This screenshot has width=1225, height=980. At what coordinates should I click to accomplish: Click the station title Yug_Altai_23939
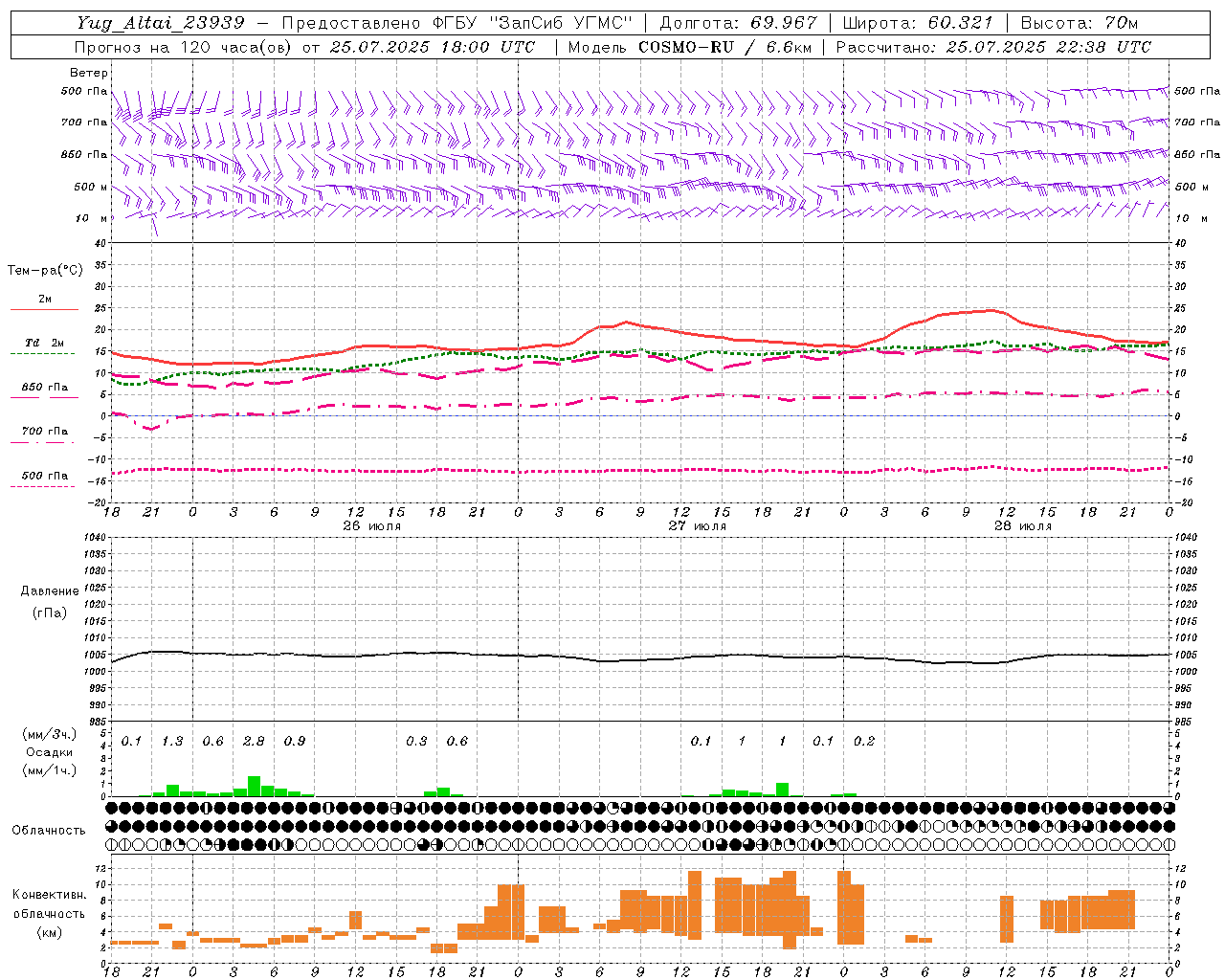[x=160, y=23]
